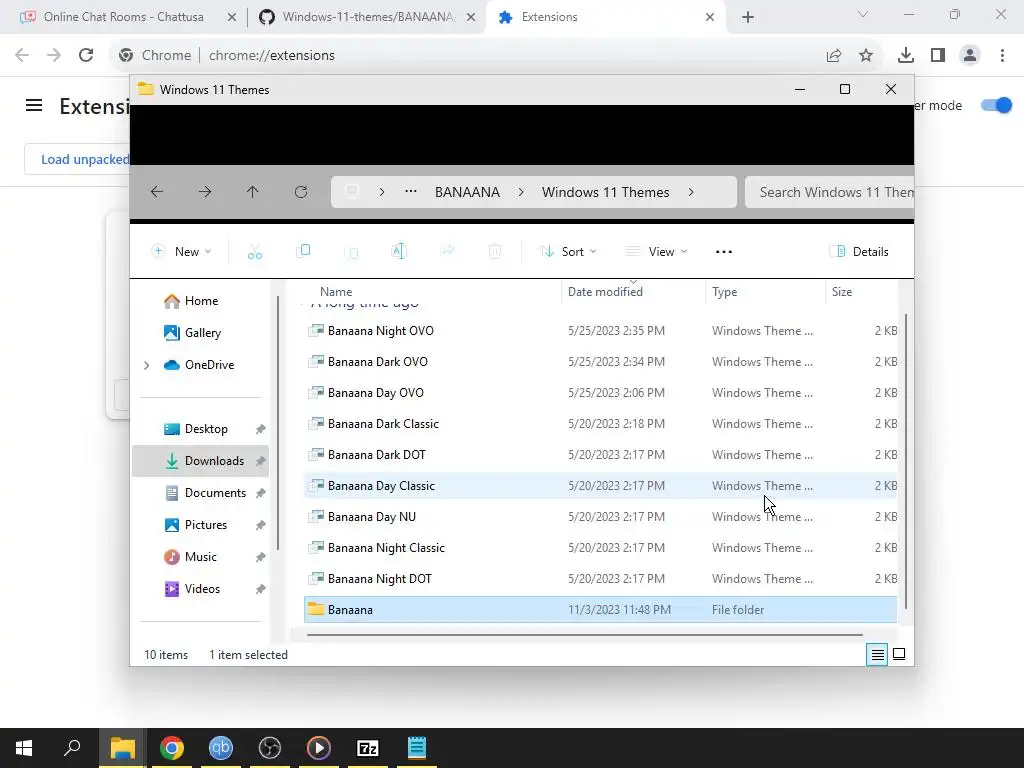This screenshot has height=768, width=1024.
Task: Open taskbar search magnifier
Action: (72, 748)
